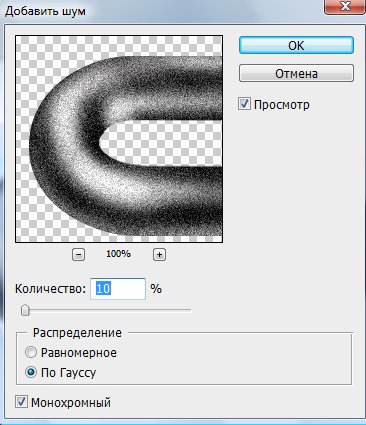Image resolution: width=366 pixels, height=425 pixels.
Task: Confirm noise settings with OK button
Action: pos(296,45)
